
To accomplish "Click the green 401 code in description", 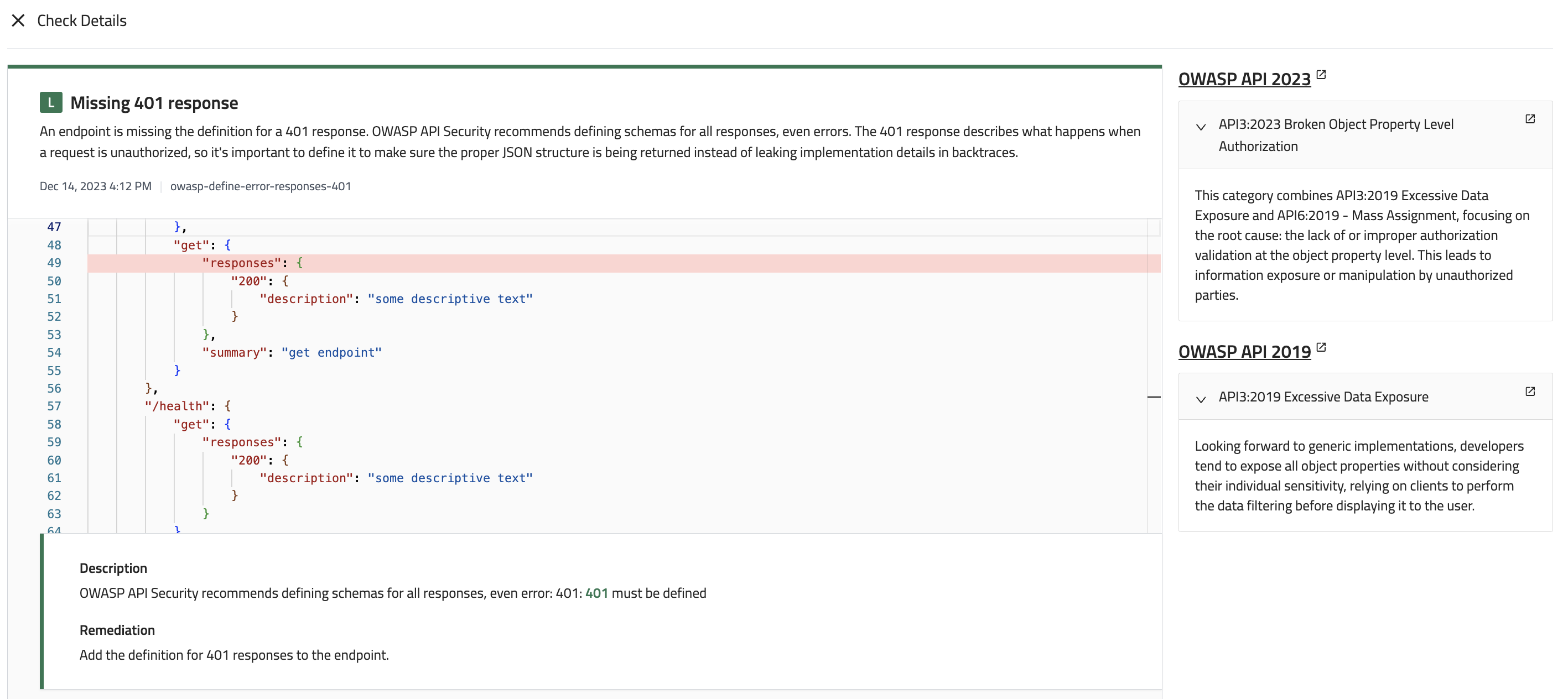I will (596, 593).
